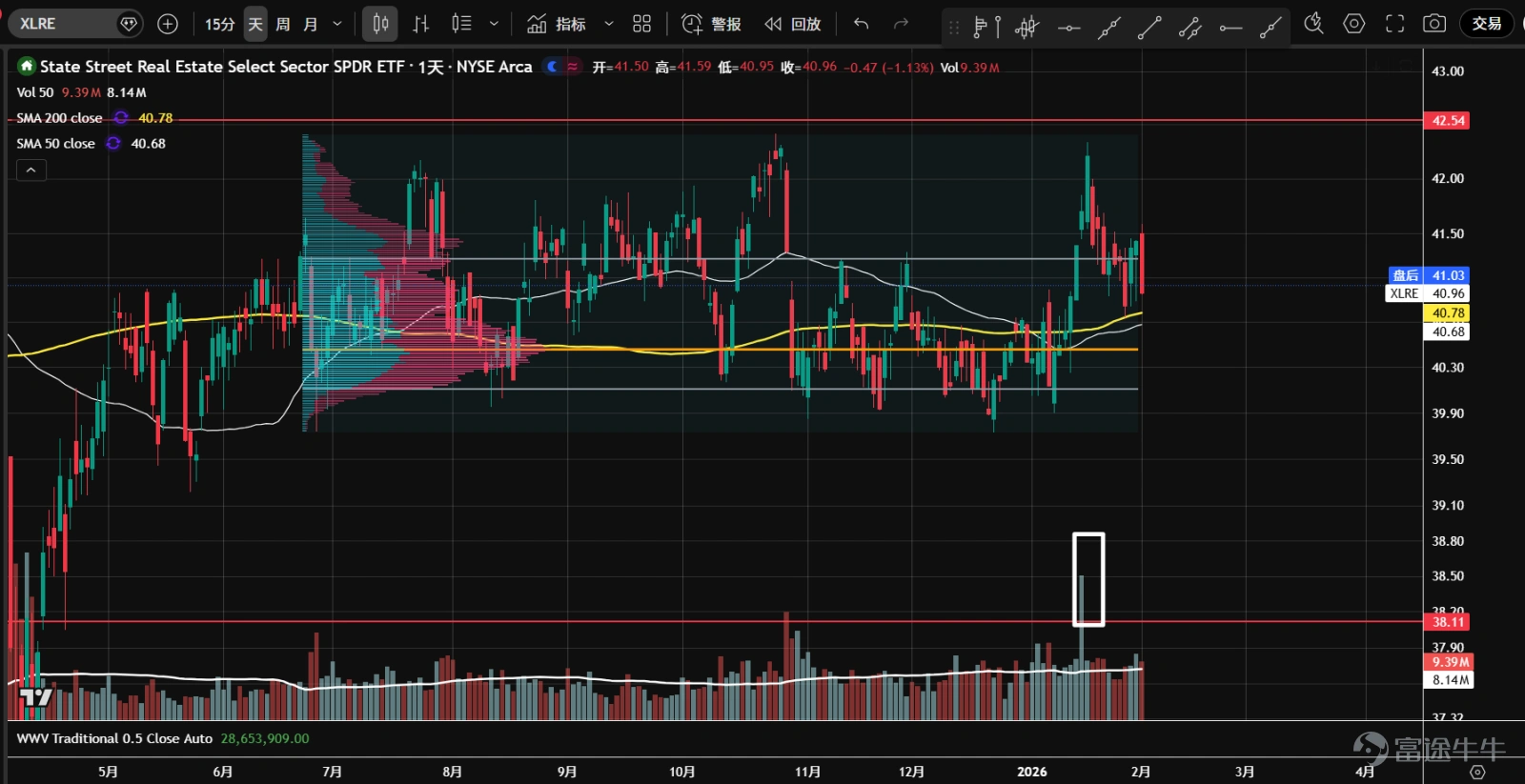The width and height of the screenshot is (1525, 784).
Task: Expand the indicators favorites dropdown chevron
Action: point(609,24)
